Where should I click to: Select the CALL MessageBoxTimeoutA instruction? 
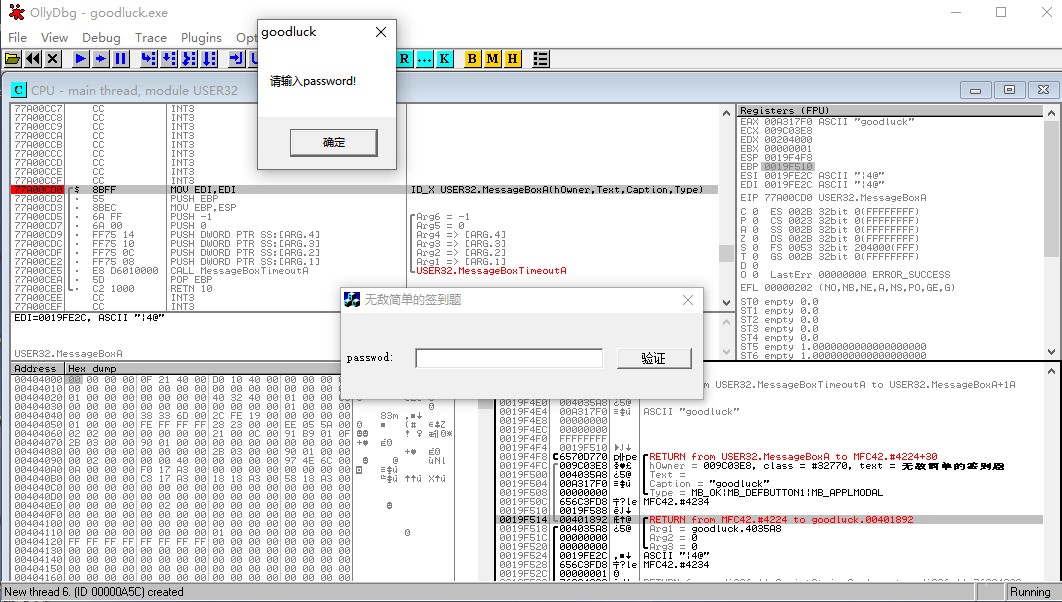(x=240, y=270)
